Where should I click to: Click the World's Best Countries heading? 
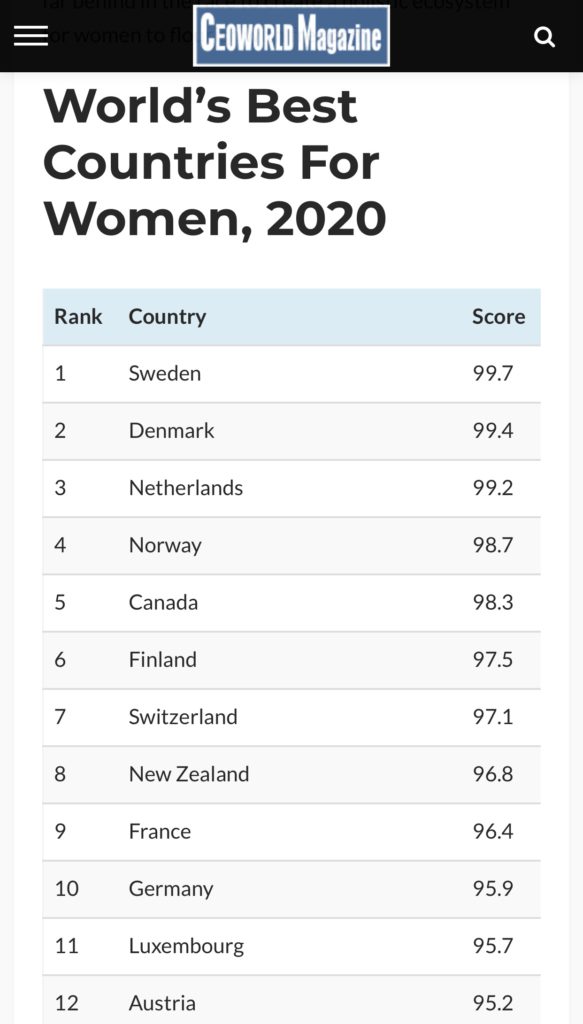(215, 162)
